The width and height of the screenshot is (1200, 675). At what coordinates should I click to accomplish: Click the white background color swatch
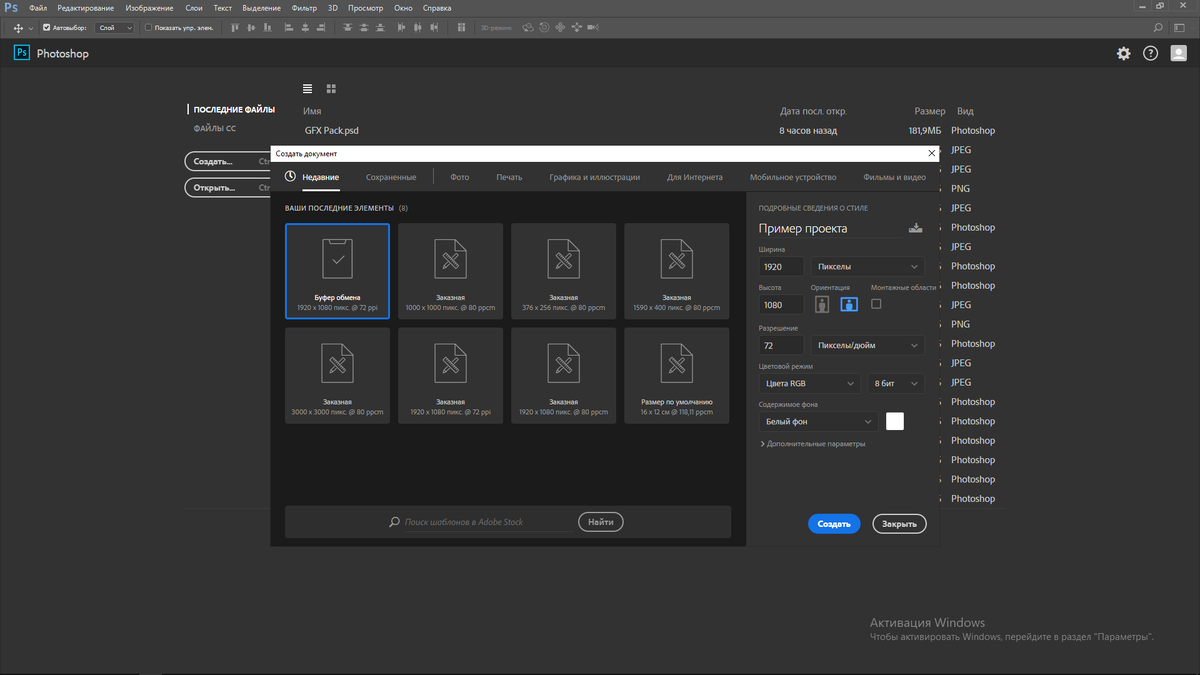tap(895, 421)
